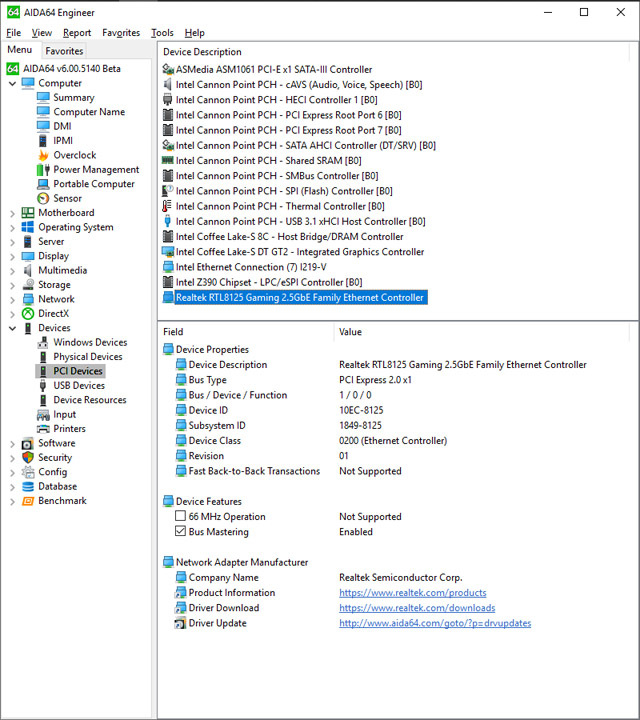The height and width of the screenshot is (720, 640).
Task: Click the Portable Computer laptop icon
Action: (x=43, y=184)
